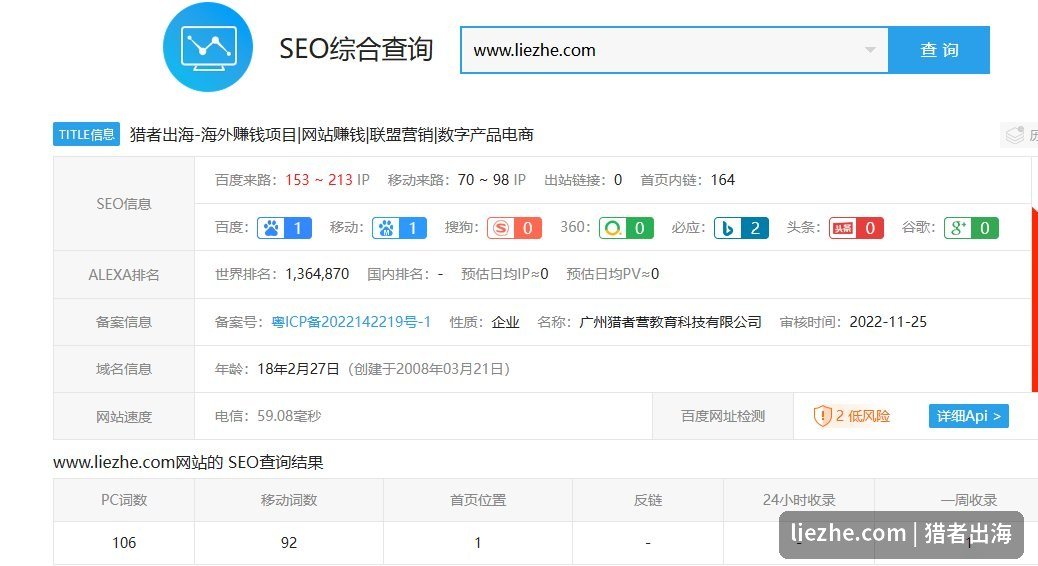Click the 备案信息 row label
Viewport: 1038px width, 566px height.
click(124, 322)
